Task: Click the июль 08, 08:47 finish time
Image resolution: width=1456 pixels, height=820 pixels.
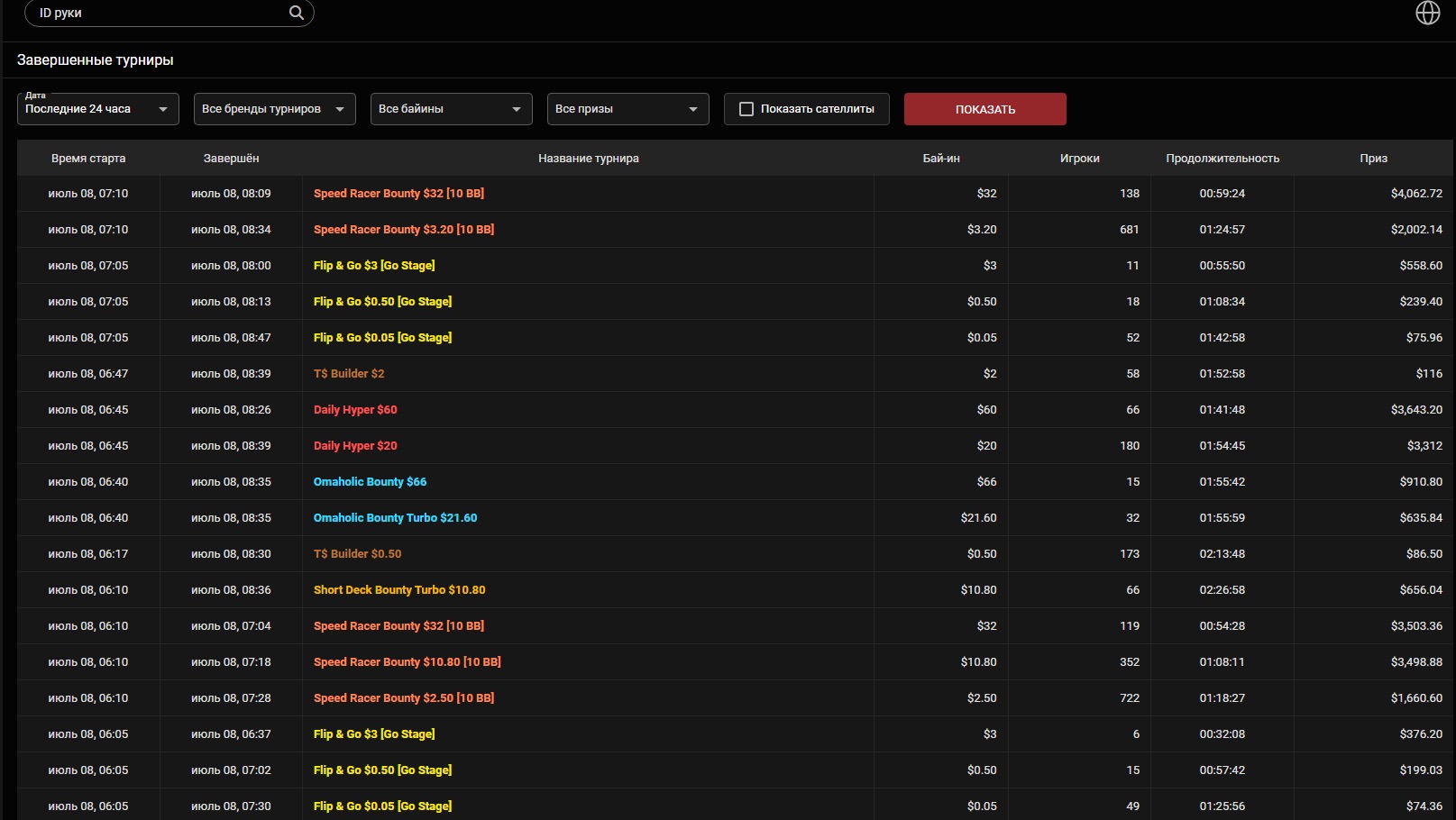Action: pyautogui.click(x=231, y=338)
